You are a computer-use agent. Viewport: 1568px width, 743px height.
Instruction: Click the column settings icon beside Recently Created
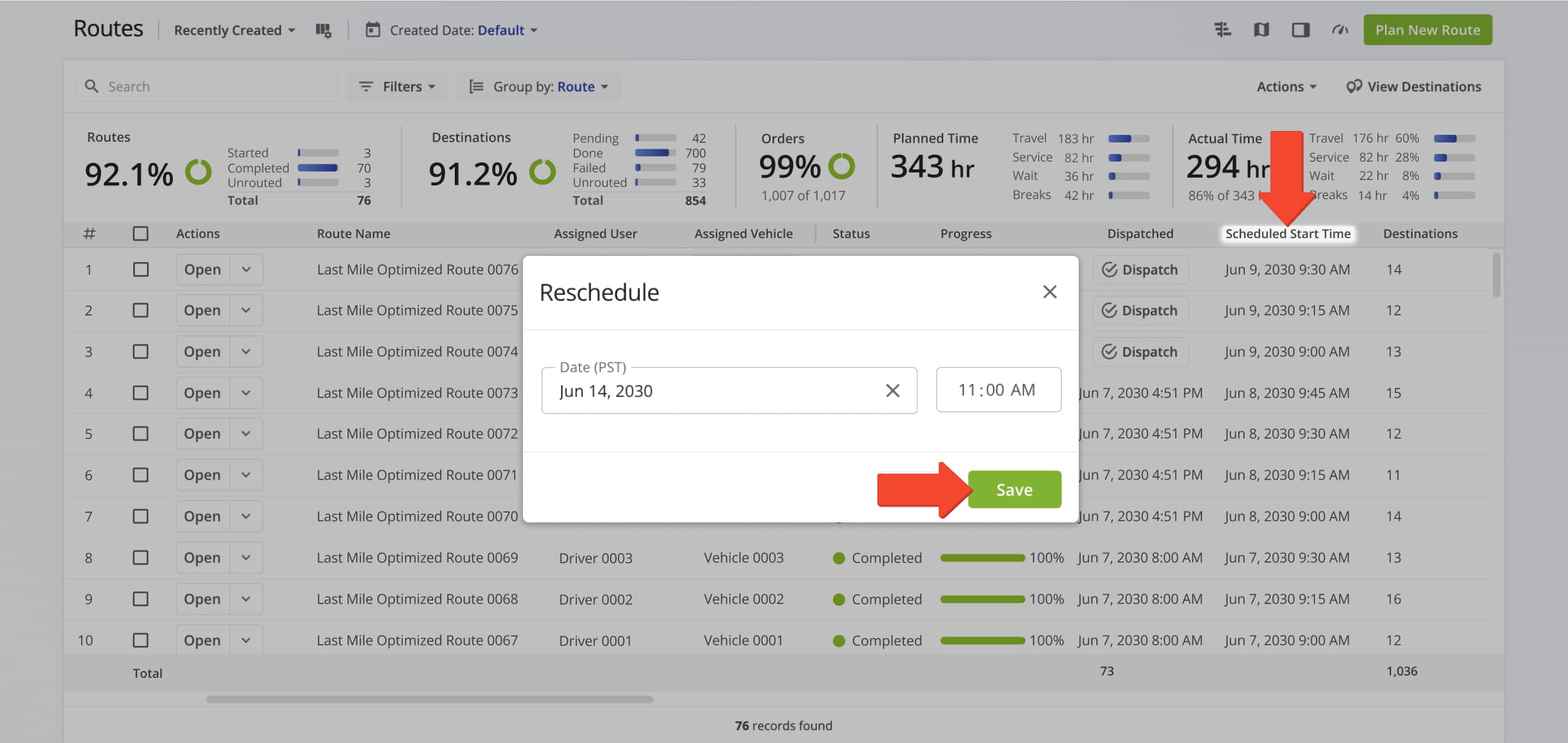pyautogui.click(x=323, y=31)
